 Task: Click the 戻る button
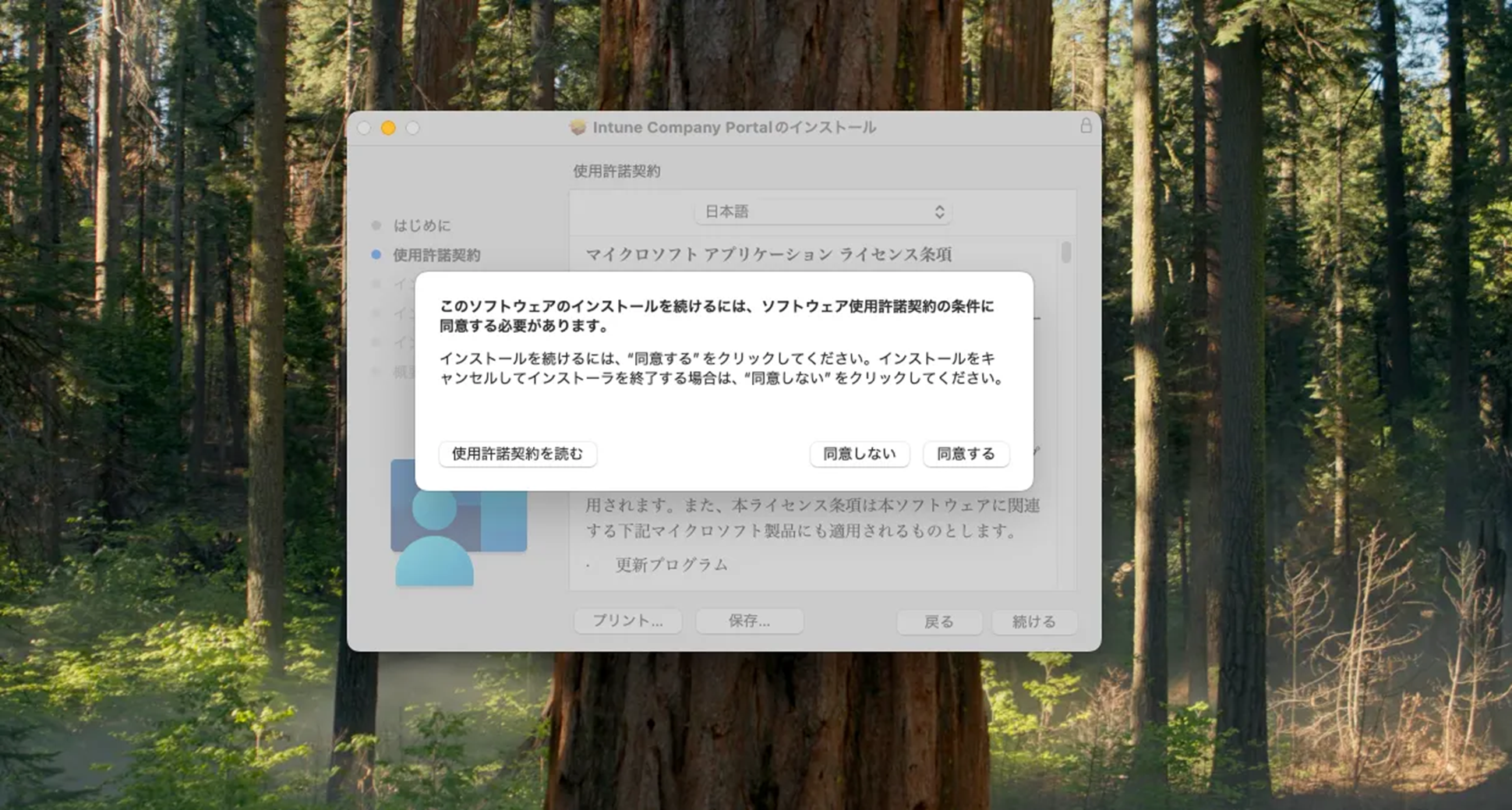[x=939, y=622]
